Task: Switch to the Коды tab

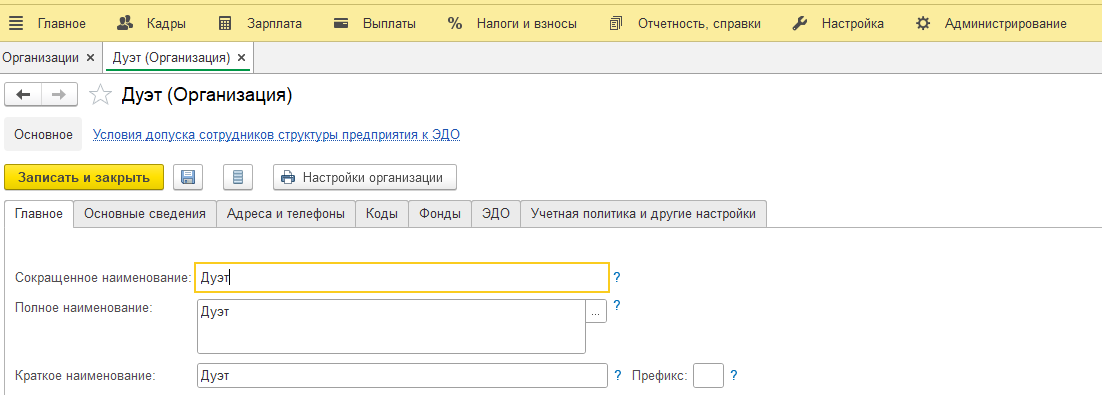Action: (382, 214)
